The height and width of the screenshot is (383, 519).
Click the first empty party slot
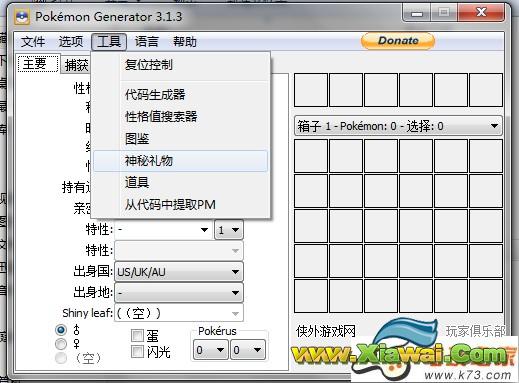(x=311, y=90)
